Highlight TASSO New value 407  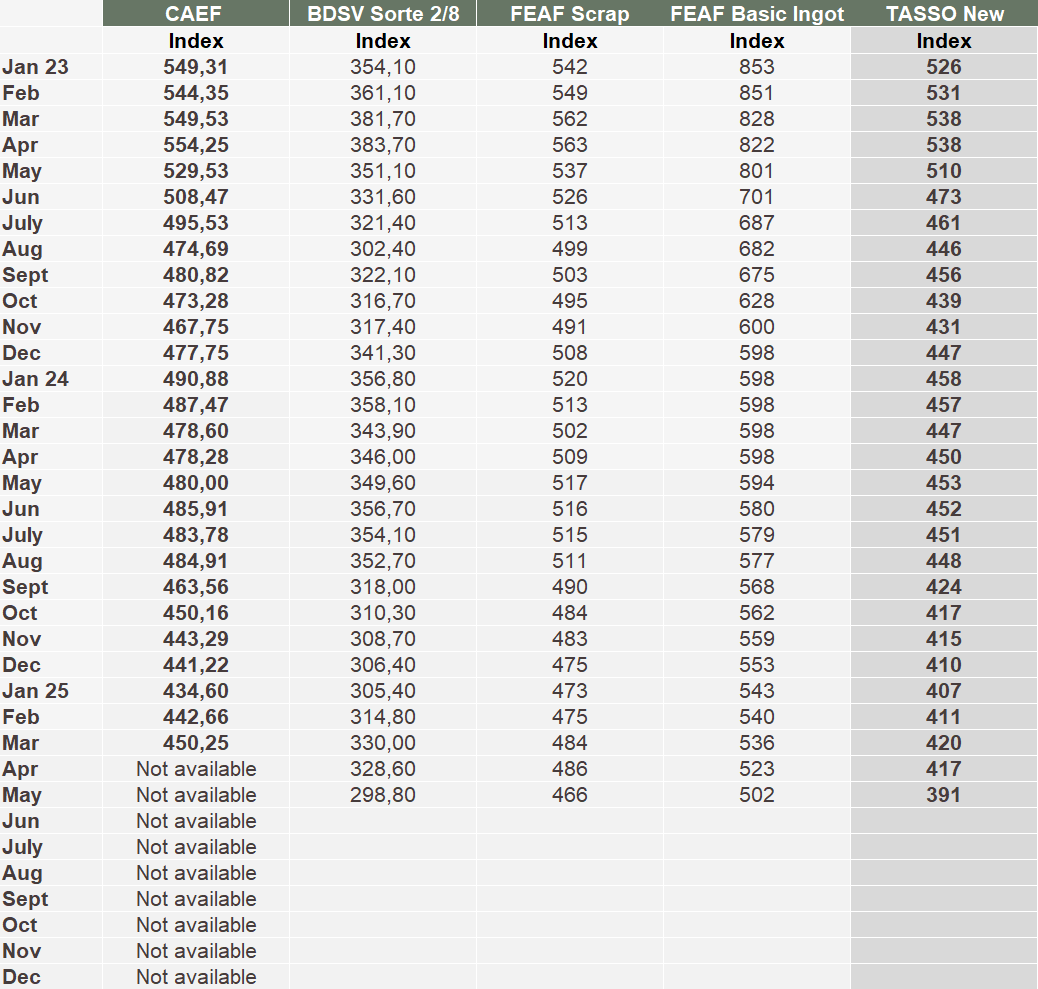(944, 690)
